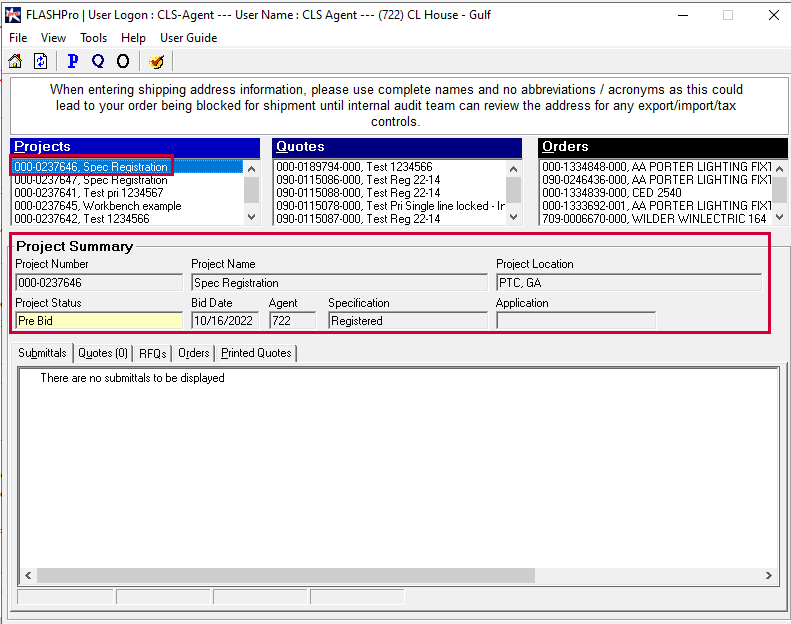
Task: Click the blue P Projects toolbar icon
Action: coord(72,61)
